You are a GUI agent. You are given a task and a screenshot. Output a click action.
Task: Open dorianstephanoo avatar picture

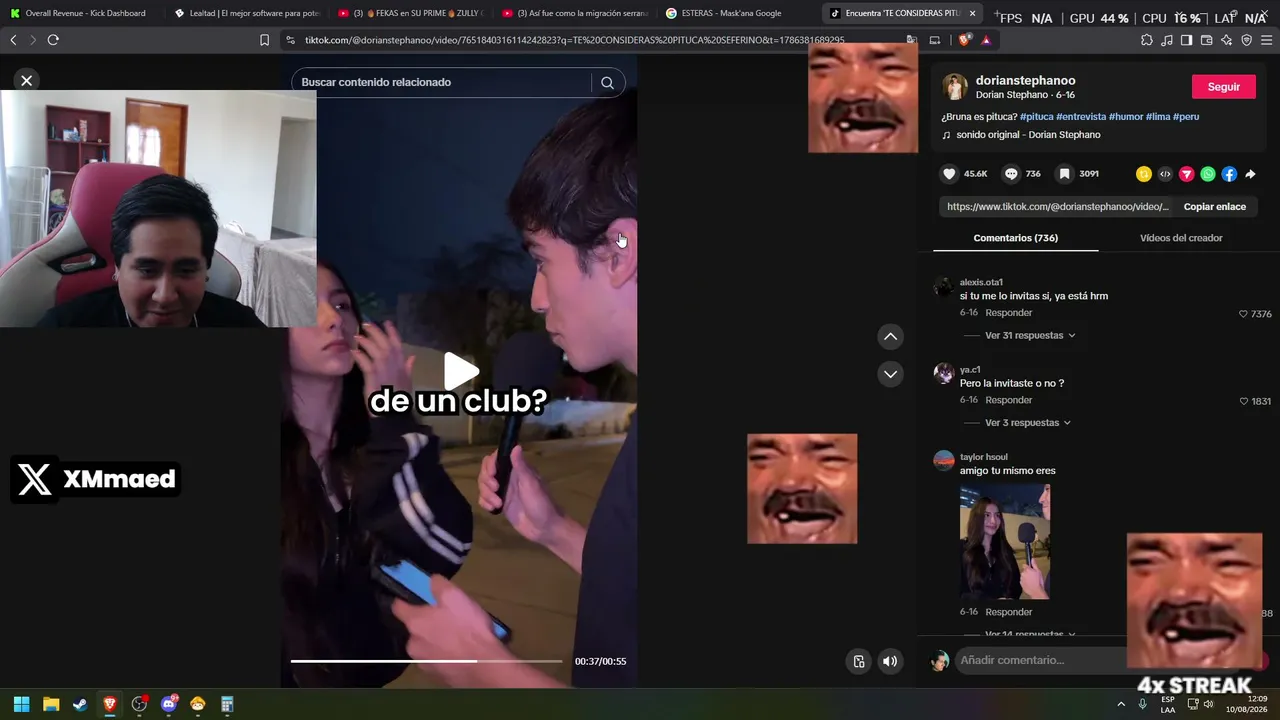(x=955, y=87)
